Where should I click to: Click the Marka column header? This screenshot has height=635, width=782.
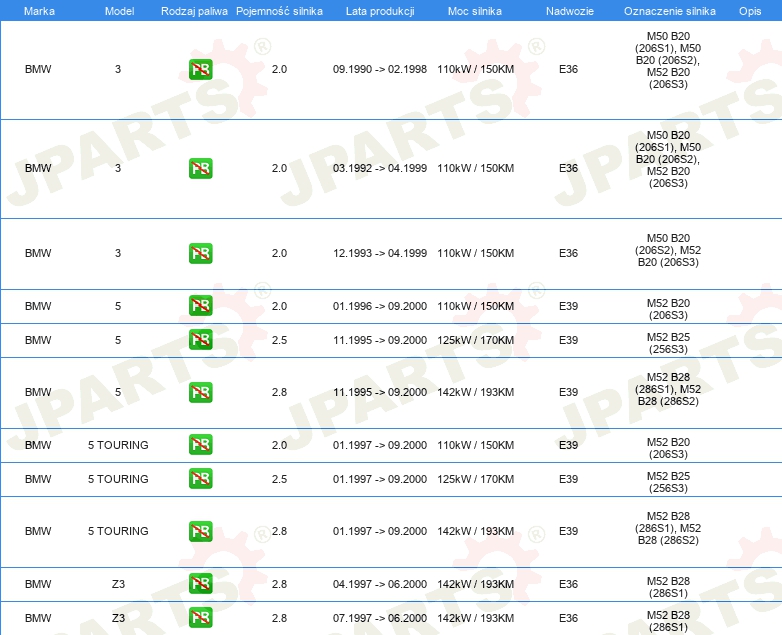point(39,11)
